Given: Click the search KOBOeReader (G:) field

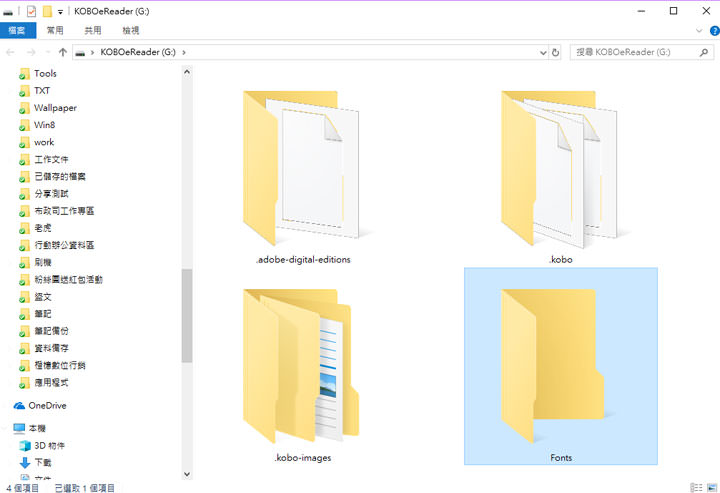Looking at the screenshot, I should (x=630, y=51).
